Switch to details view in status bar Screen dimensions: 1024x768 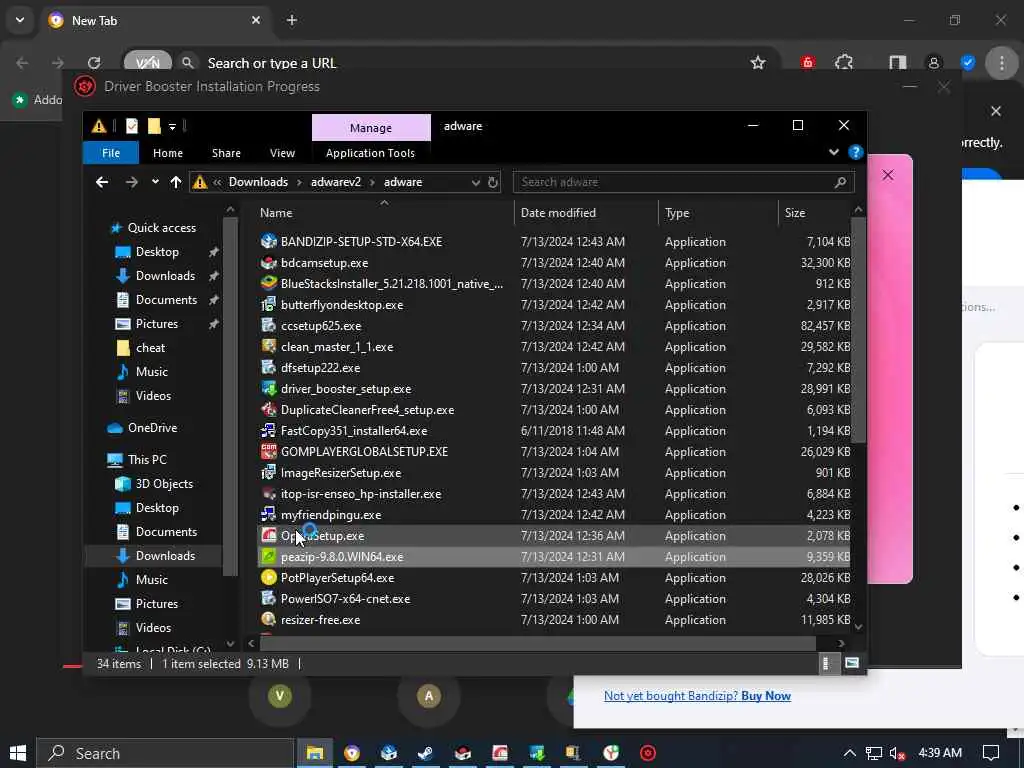[x=826, y=664]
